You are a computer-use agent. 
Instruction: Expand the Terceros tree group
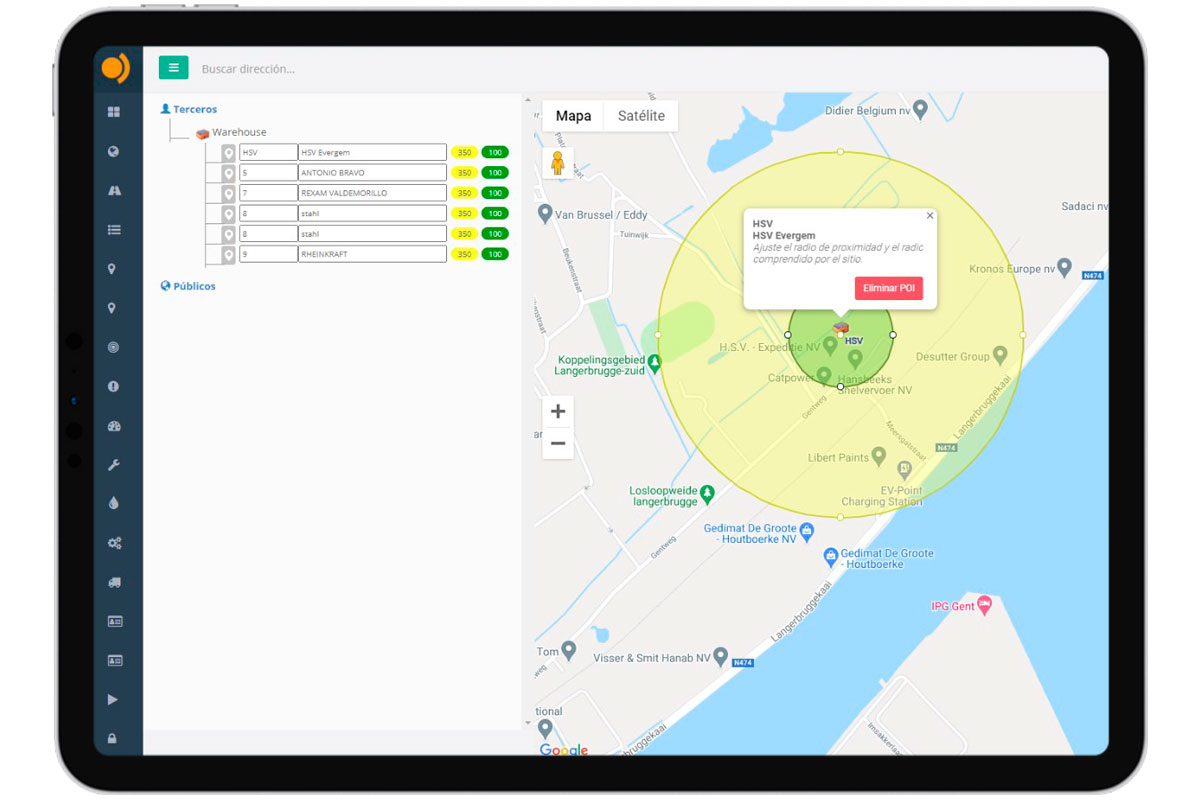point(194,109)
